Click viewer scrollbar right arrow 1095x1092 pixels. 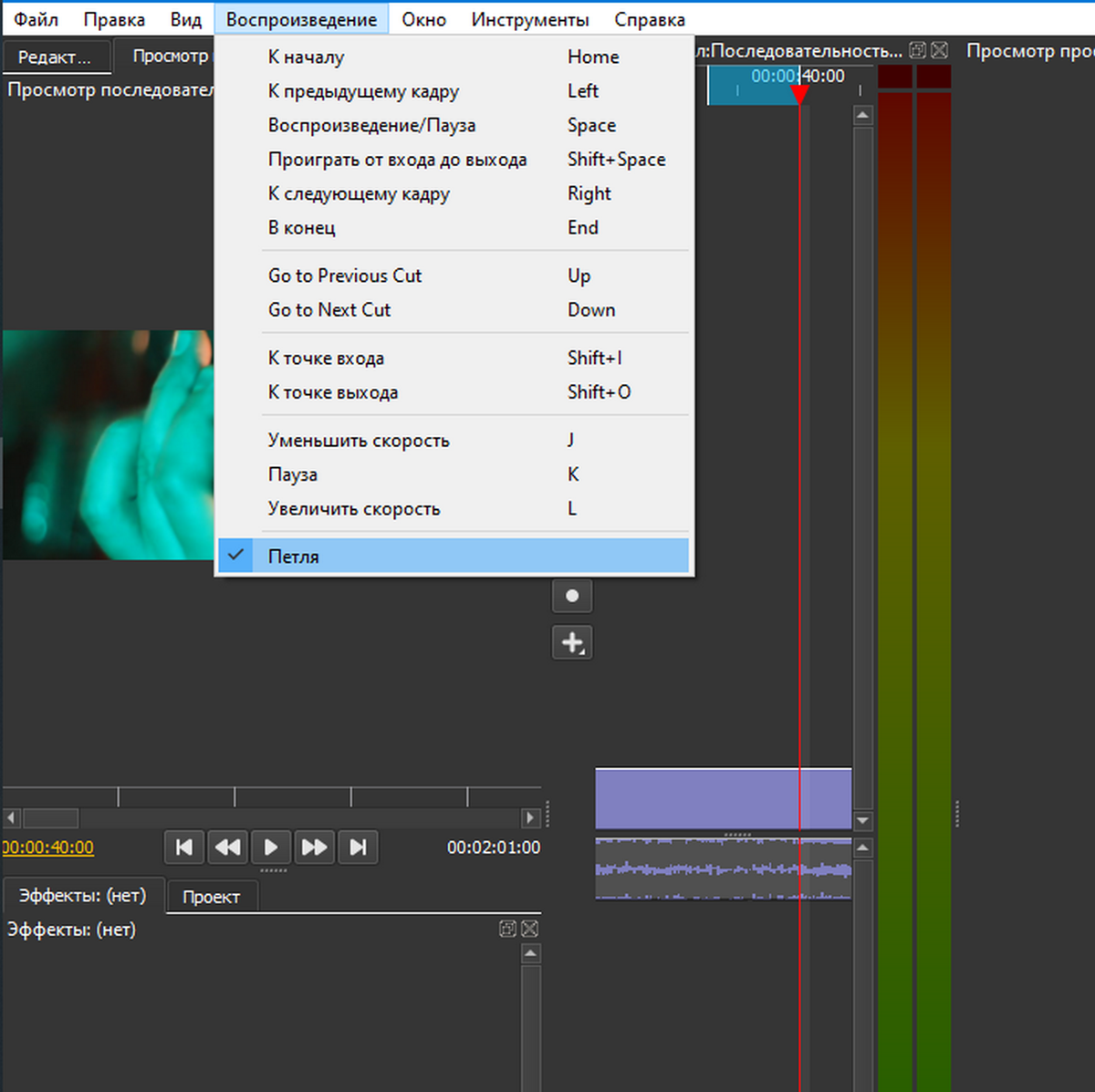click(531, 817)
